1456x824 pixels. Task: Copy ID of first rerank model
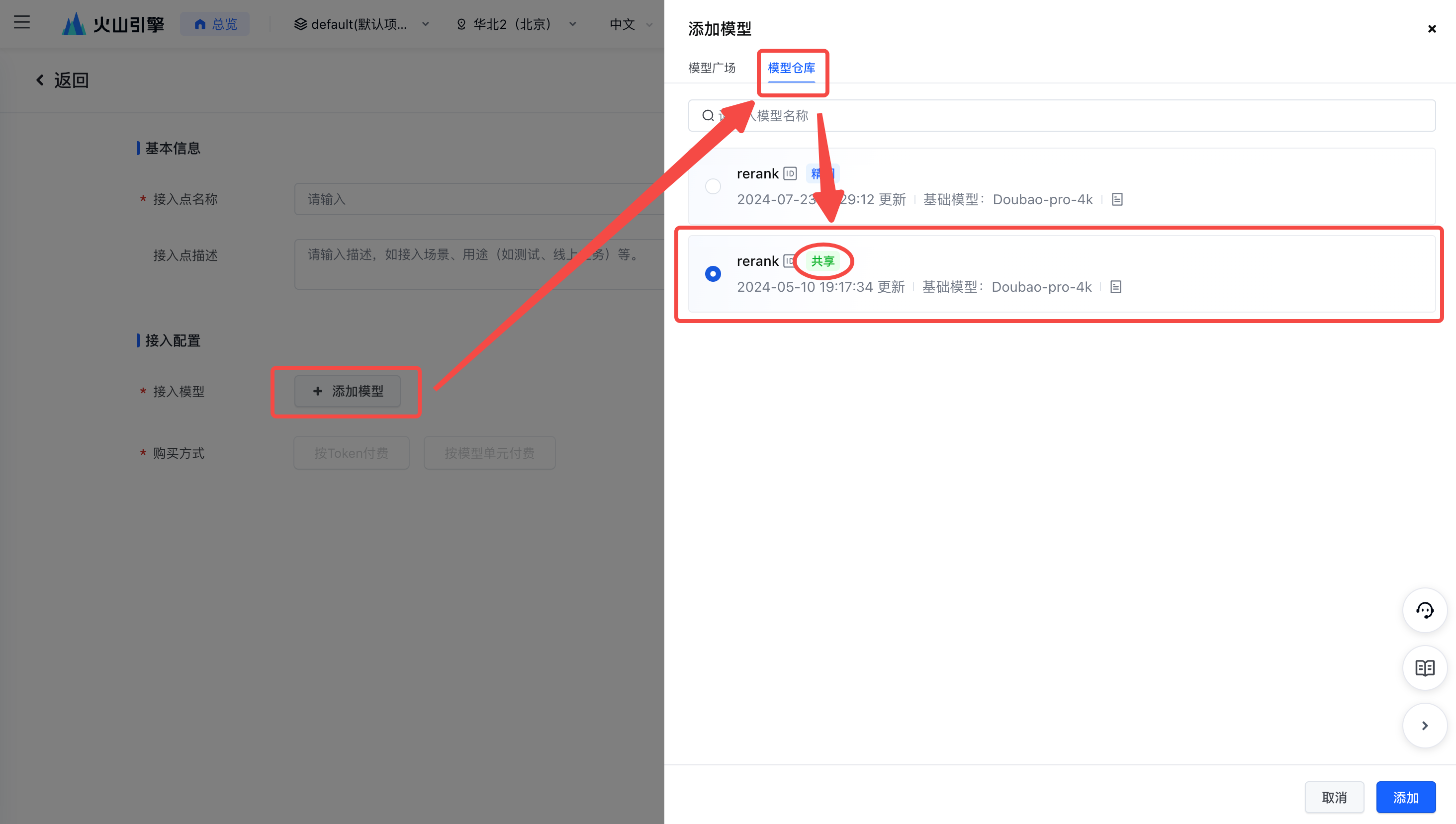point(790,174)
